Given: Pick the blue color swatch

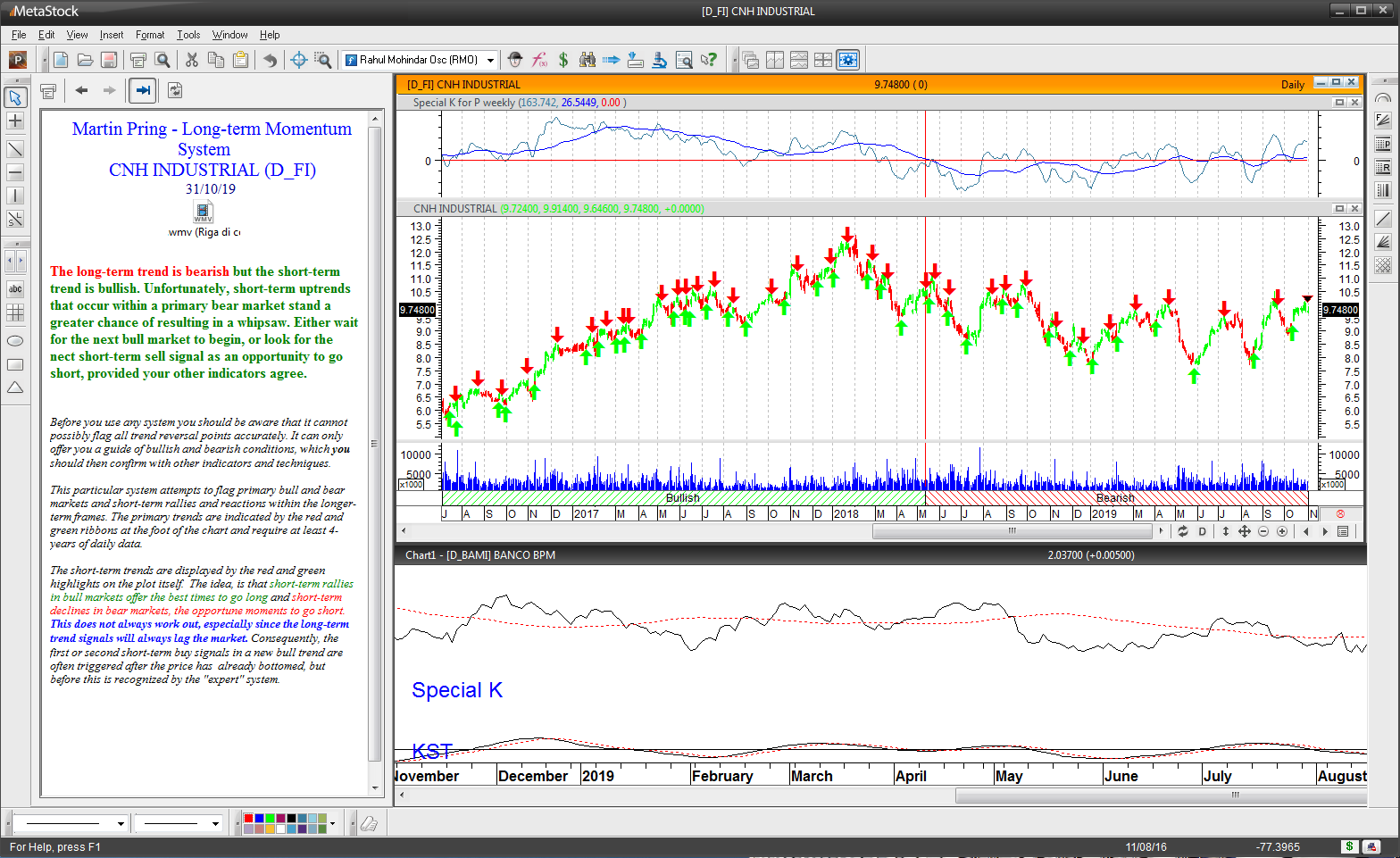Looking at the screenshot, I should (x=259, y=819).
